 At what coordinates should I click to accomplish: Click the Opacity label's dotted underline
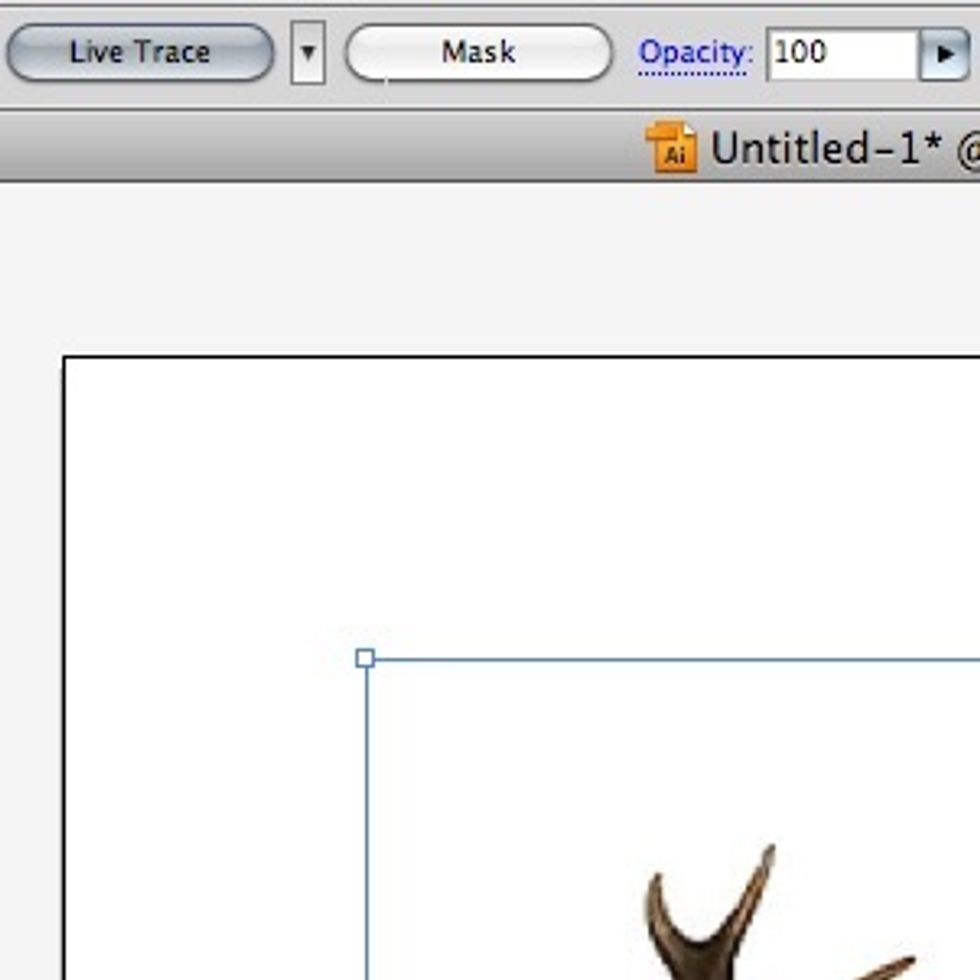tap(692, 68)
